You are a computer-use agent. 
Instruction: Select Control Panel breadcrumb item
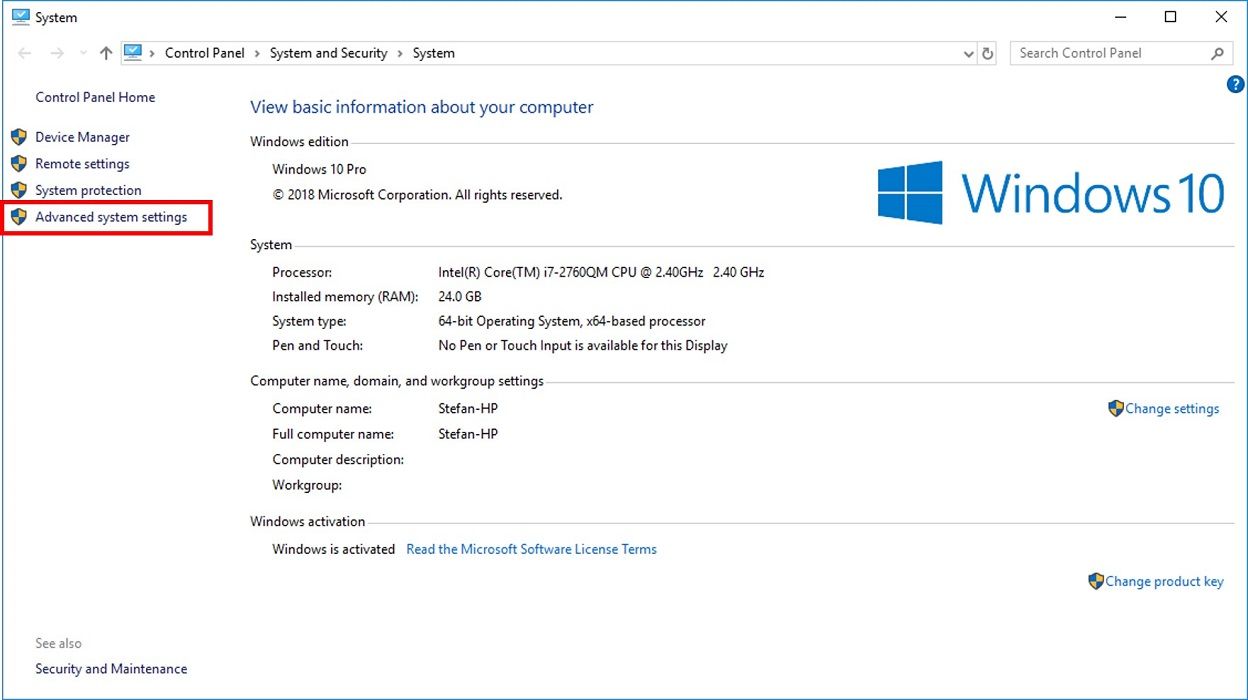(x=204, y=54)
